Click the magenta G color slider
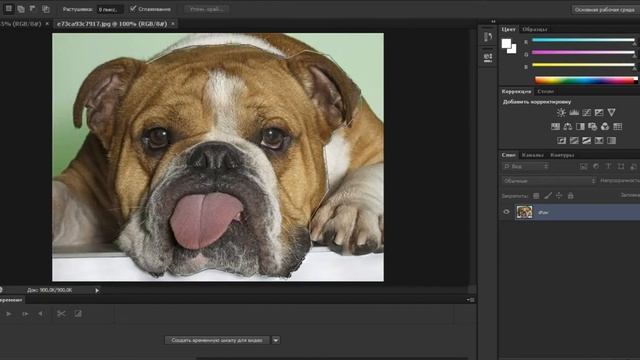Viewport: 640px width, 360px height. click(x=583, y=52)
